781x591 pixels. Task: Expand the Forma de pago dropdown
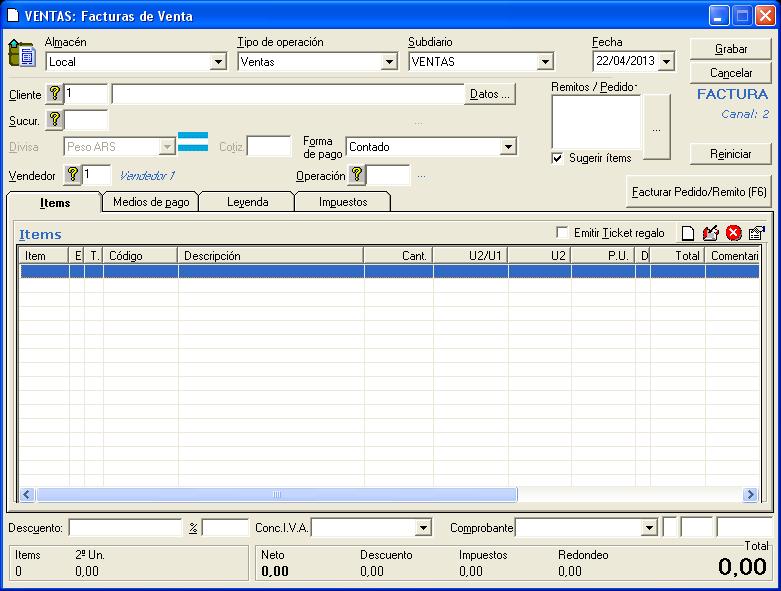pyautogui.click(x=508, y=147)
